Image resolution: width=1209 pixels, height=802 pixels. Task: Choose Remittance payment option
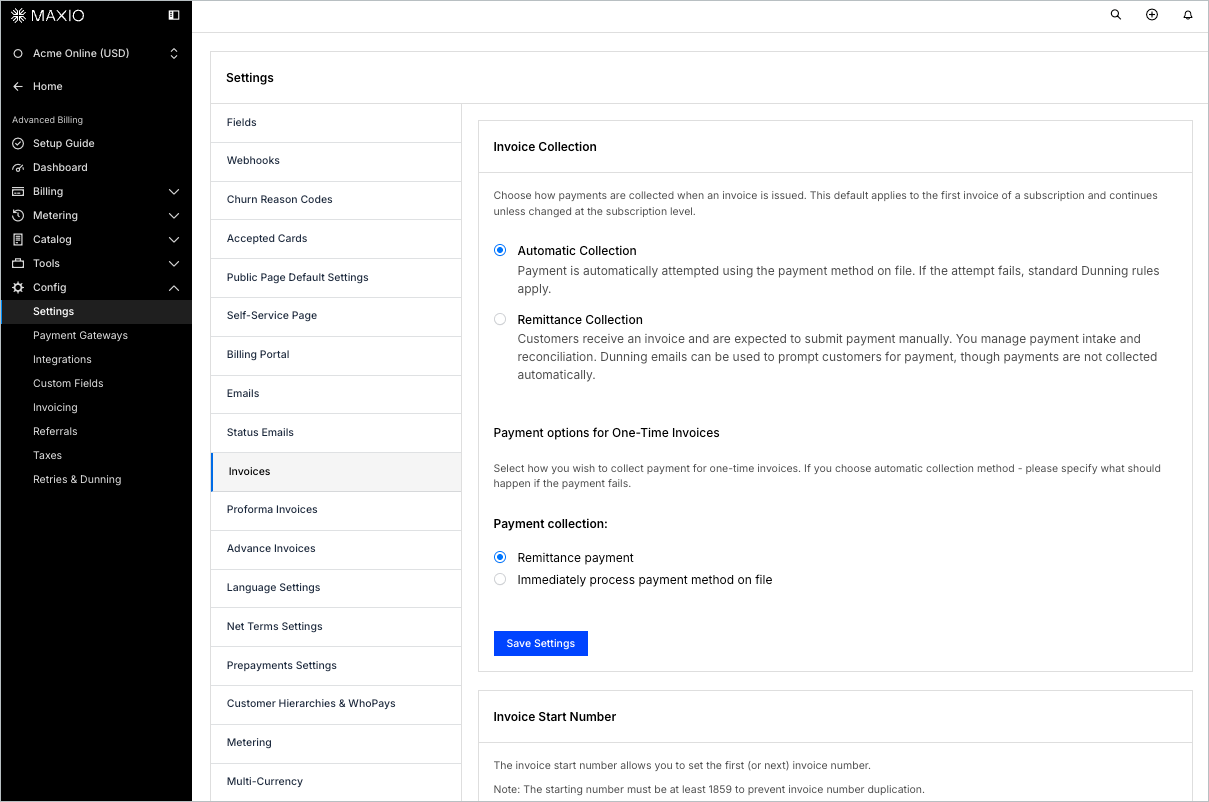[x=500, y=557]
